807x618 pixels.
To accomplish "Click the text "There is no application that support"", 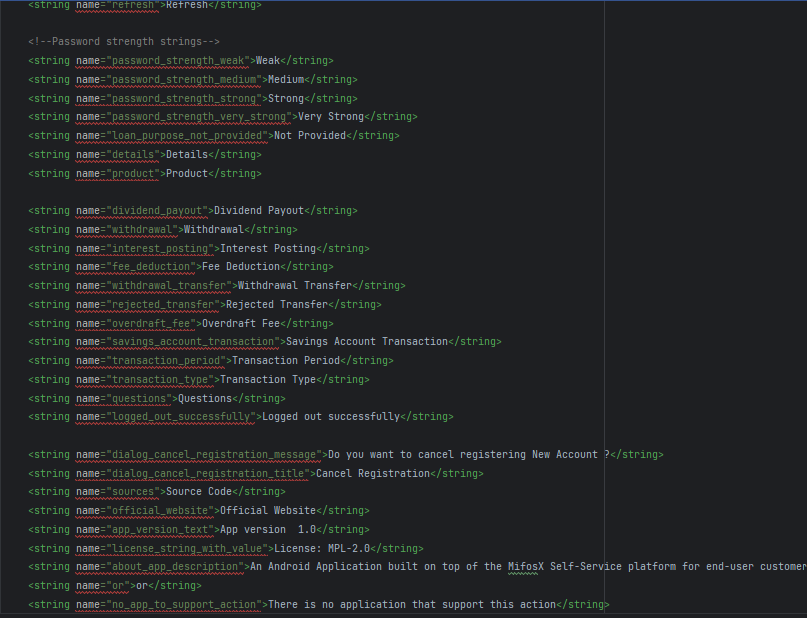I will point(376,605).
